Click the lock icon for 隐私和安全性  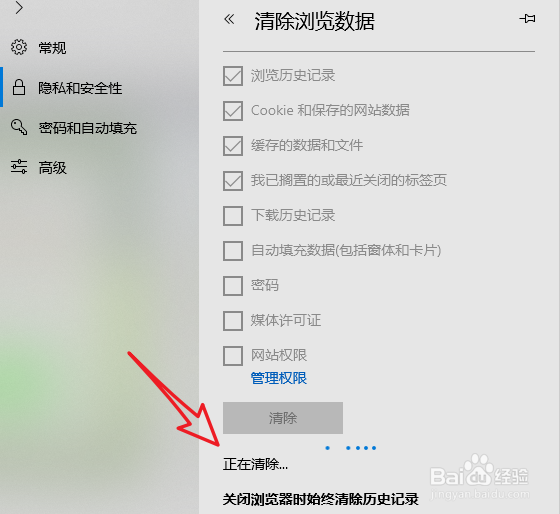[19, 88]
